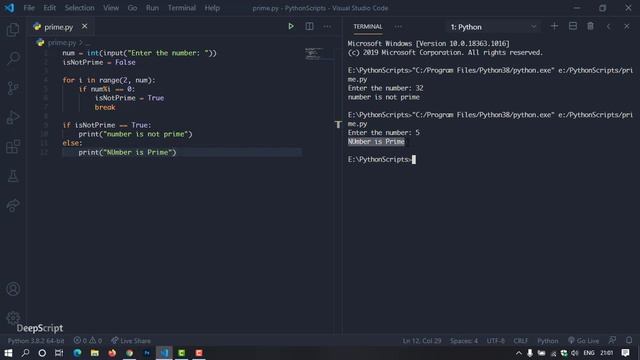The width and height of the screenshot is (640, 360).
Task: Open the Run menu
Action: [x=152, y=8]
